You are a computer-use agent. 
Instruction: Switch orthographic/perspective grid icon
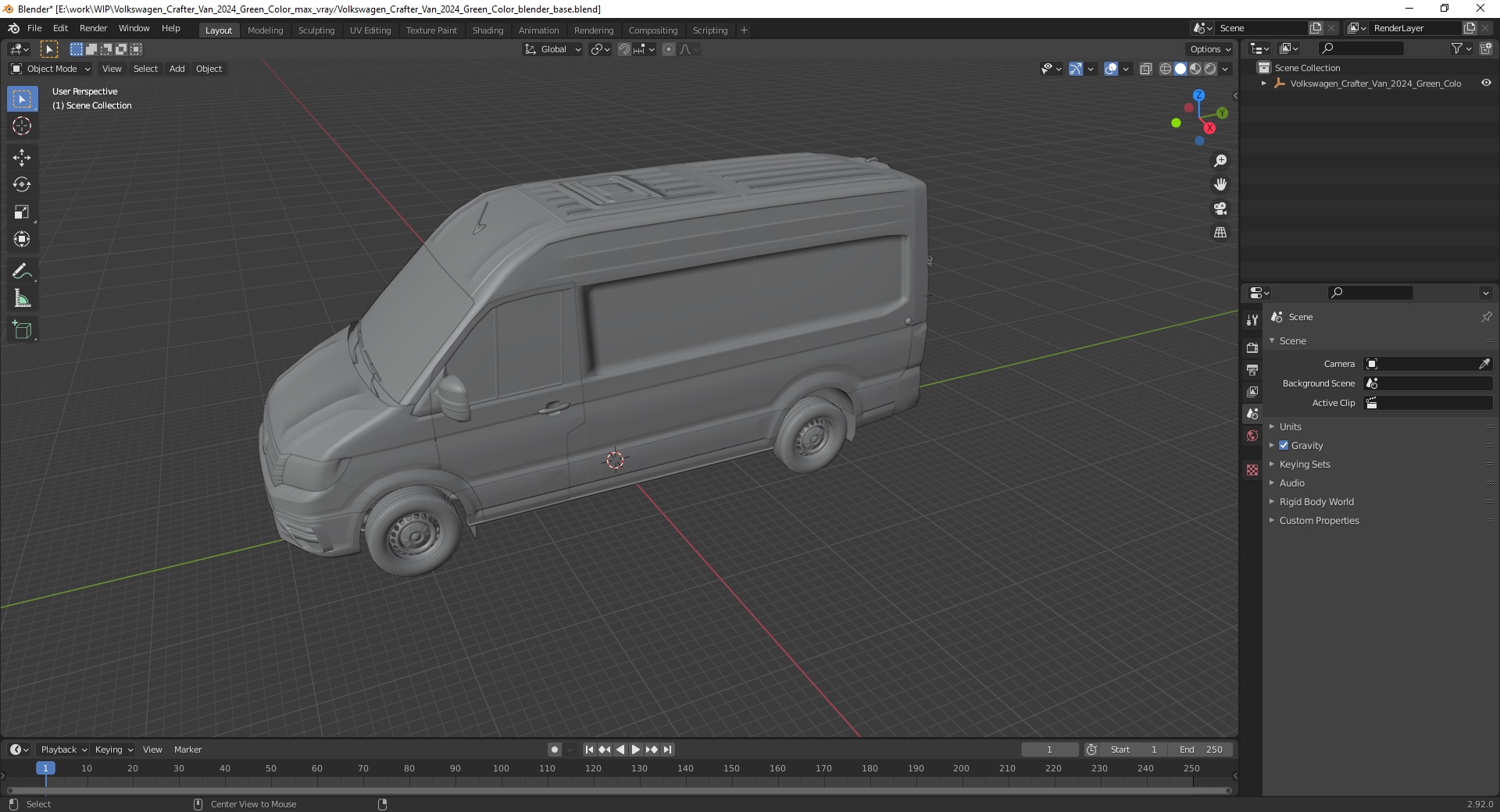(x=1220, y=233)
